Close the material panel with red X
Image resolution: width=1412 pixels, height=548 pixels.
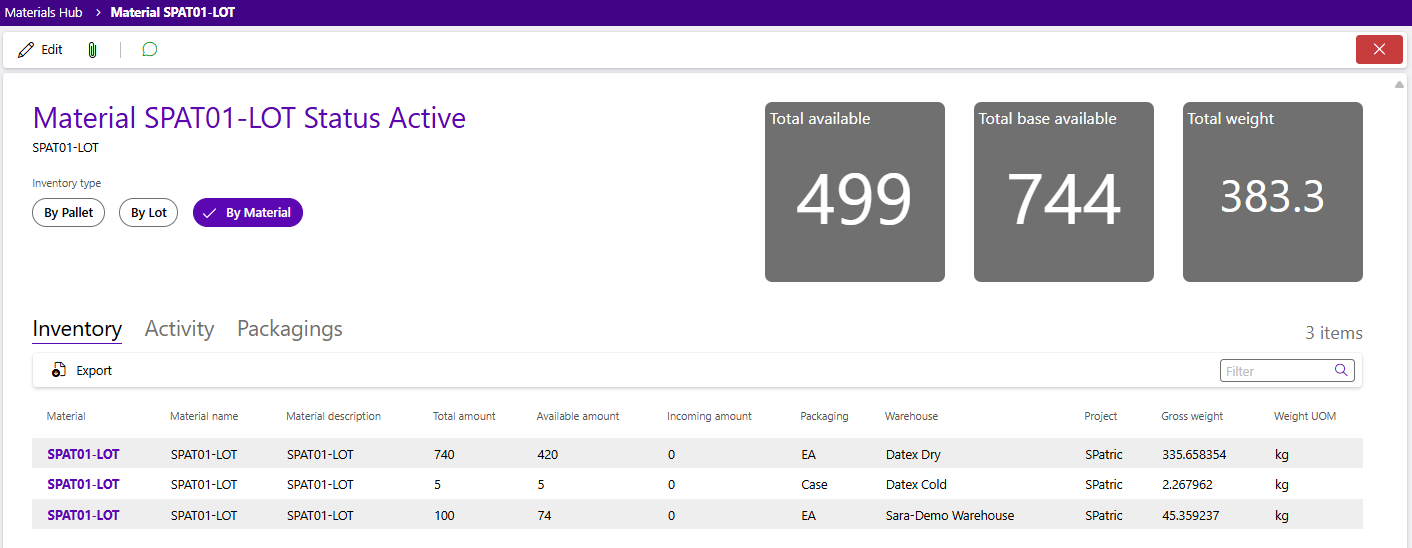1379,50
